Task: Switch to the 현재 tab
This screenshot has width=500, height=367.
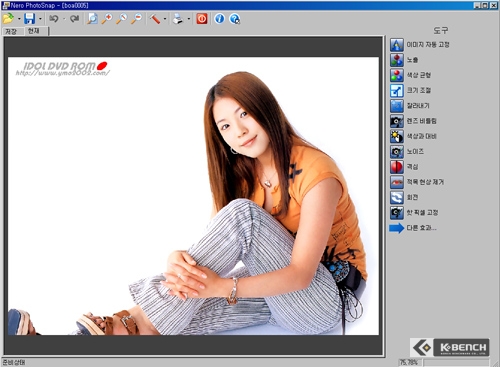Action: coord(35,31)
